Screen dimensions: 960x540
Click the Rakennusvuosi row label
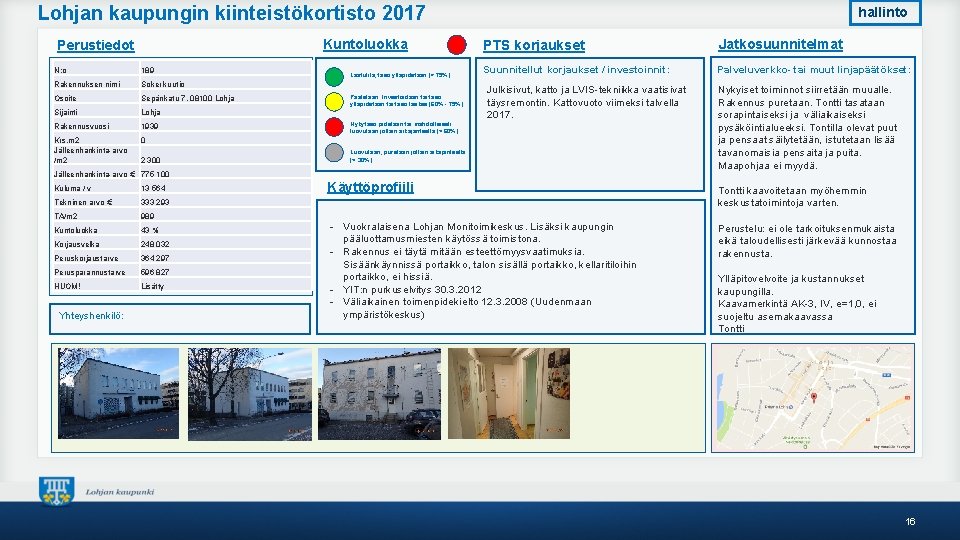coord(82,126)
